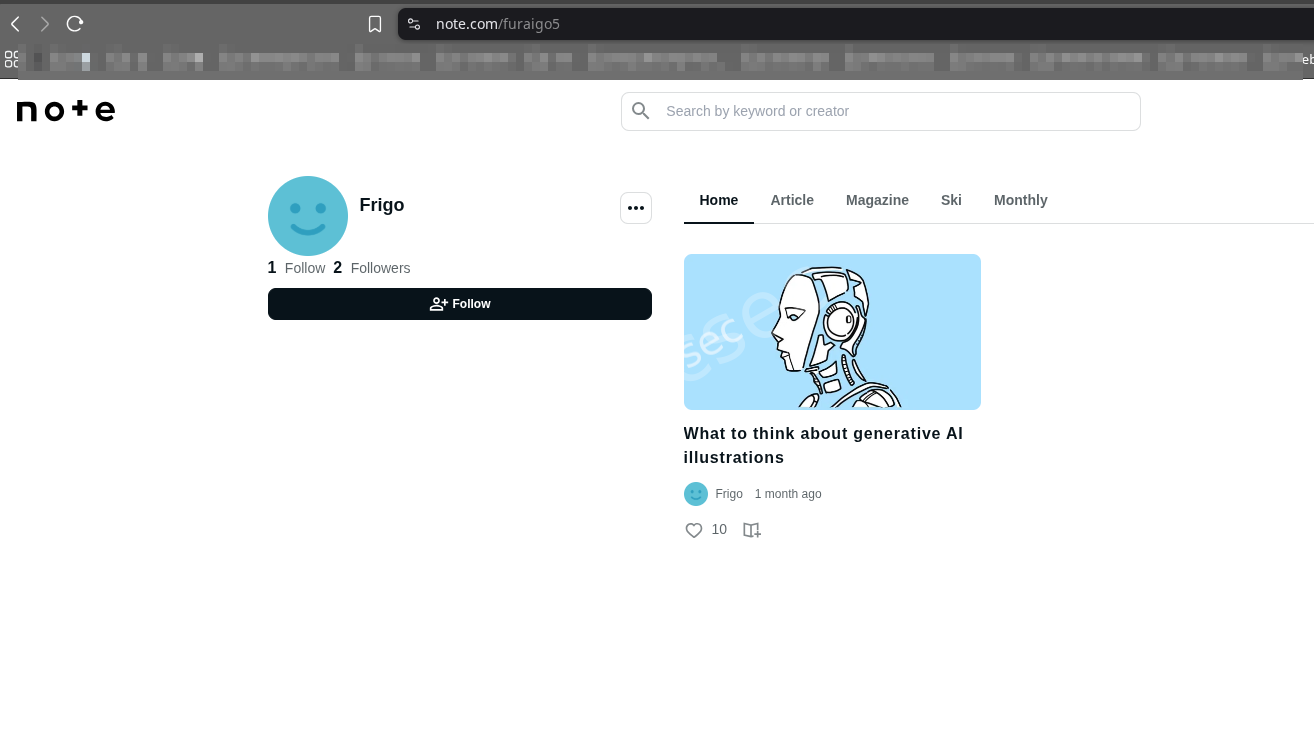Click the browser back arrow

[15, 24]
